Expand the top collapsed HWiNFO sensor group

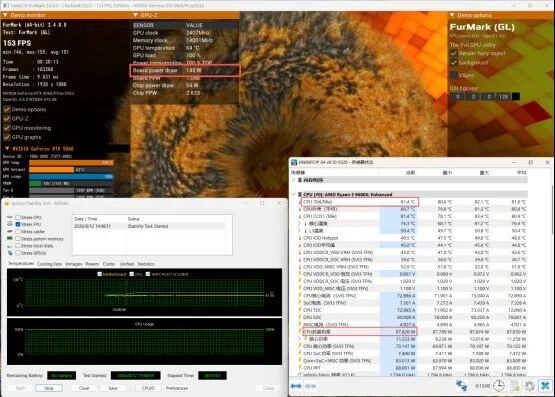pyautogui.click(x=293, y=180)
